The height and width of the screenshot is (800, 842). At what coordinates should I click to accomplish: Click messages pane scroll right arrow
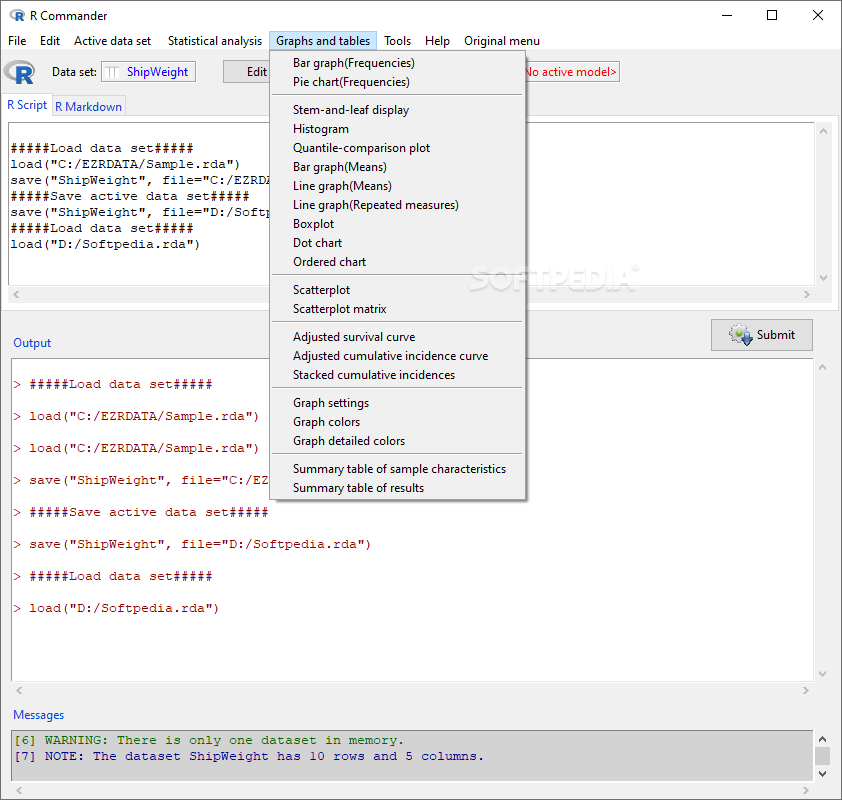click(x=805, y=790)
